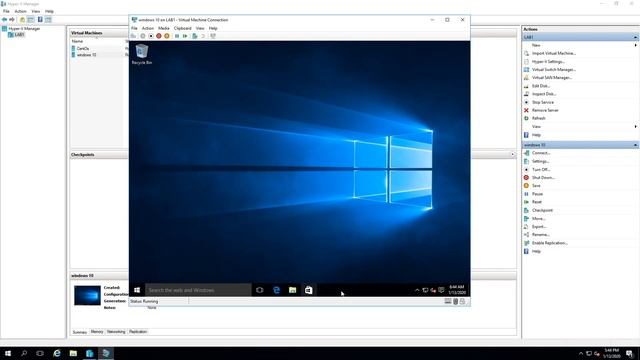Click Import Virtual Machine action
The height and width of the screenshot is (360, 640).
point(553,53)
